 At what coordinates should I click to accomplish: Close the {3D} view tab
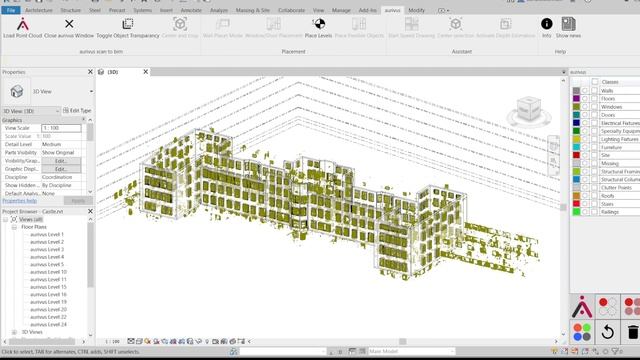tap(145, 72)
